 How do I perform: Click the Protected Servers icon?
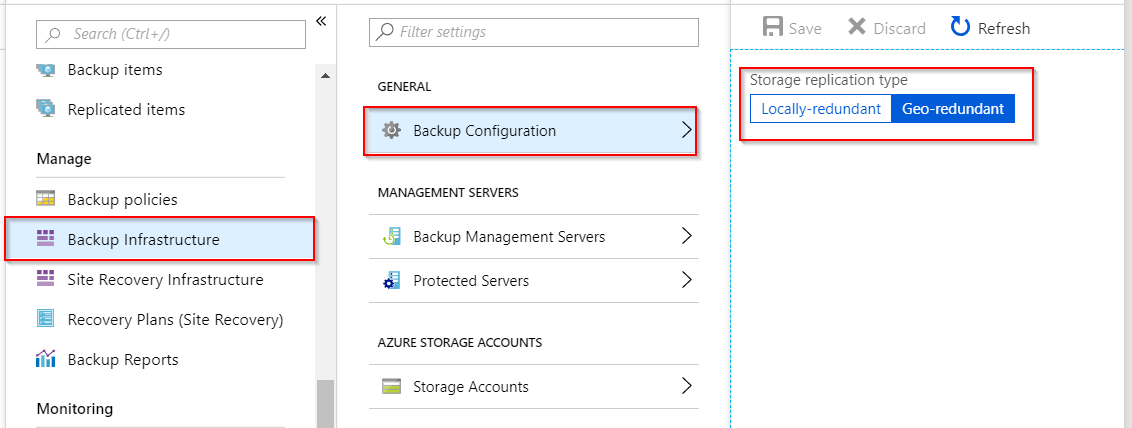[391, 281]
